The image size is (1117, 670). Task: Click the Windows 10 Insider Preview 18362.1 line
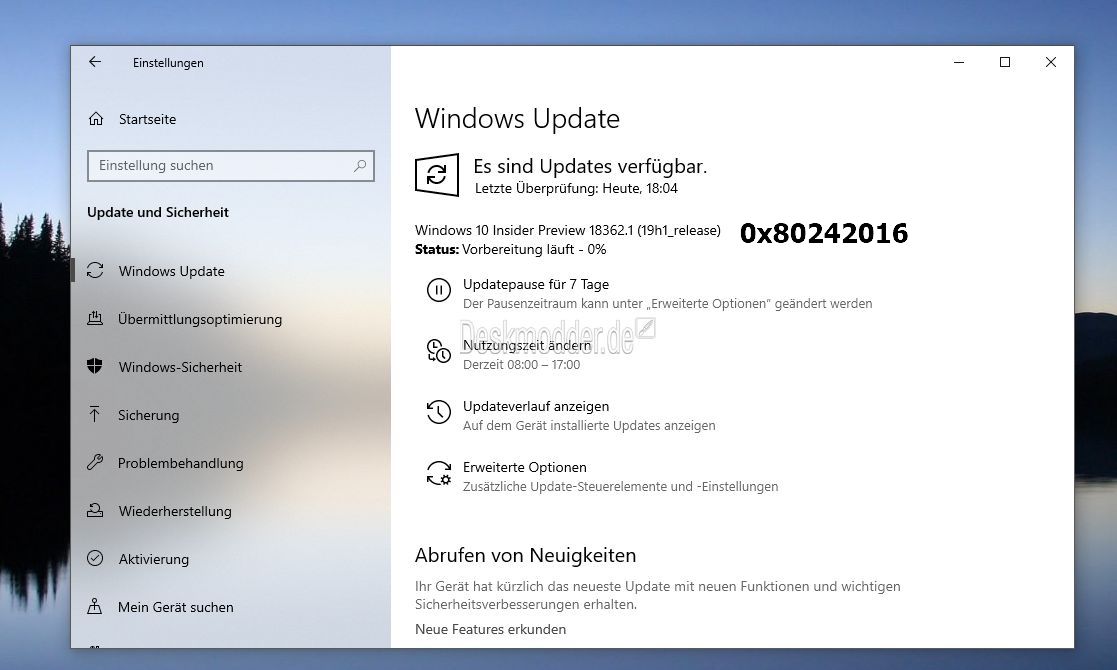click(568, 230)
